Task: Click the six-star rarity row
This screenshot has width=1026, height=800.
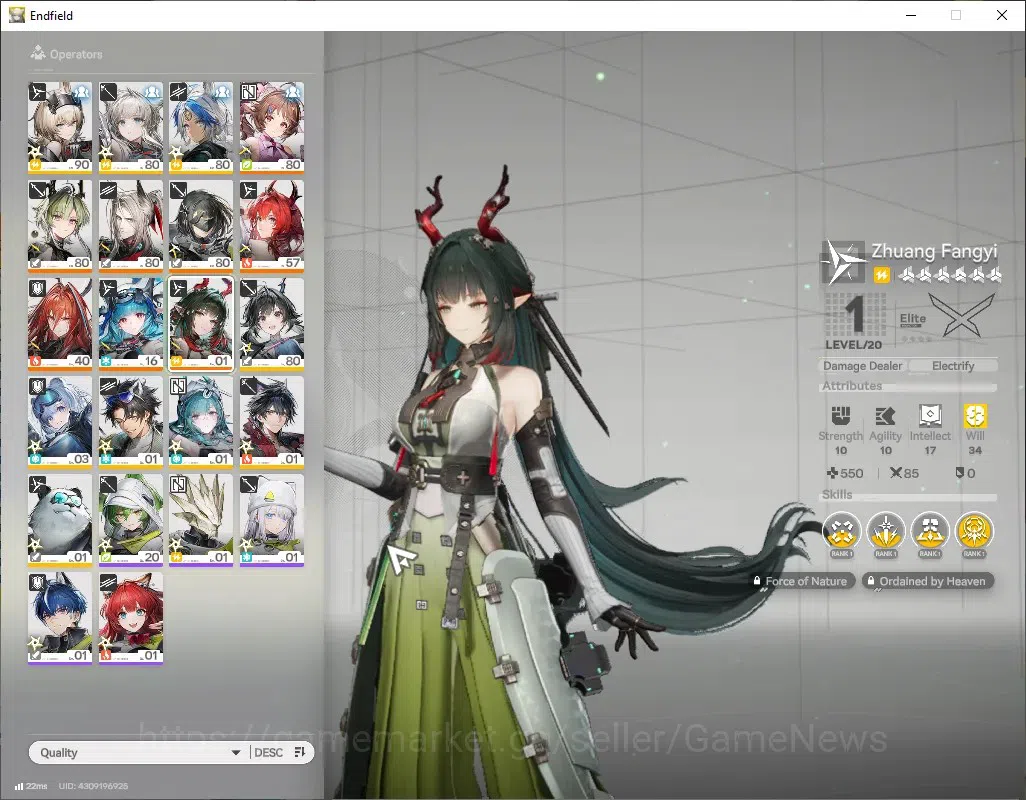Action: [x=949, y=275]
